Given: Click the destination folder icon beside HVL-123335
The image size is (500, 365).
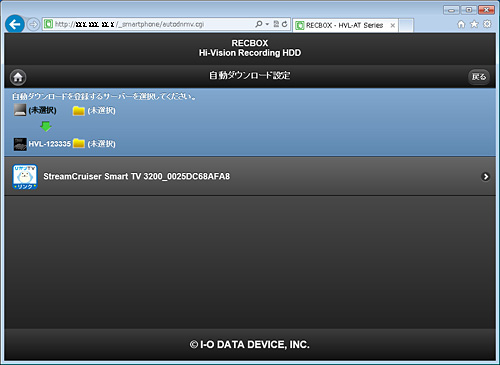Looking at the screenshot, I should coord(79,143).
